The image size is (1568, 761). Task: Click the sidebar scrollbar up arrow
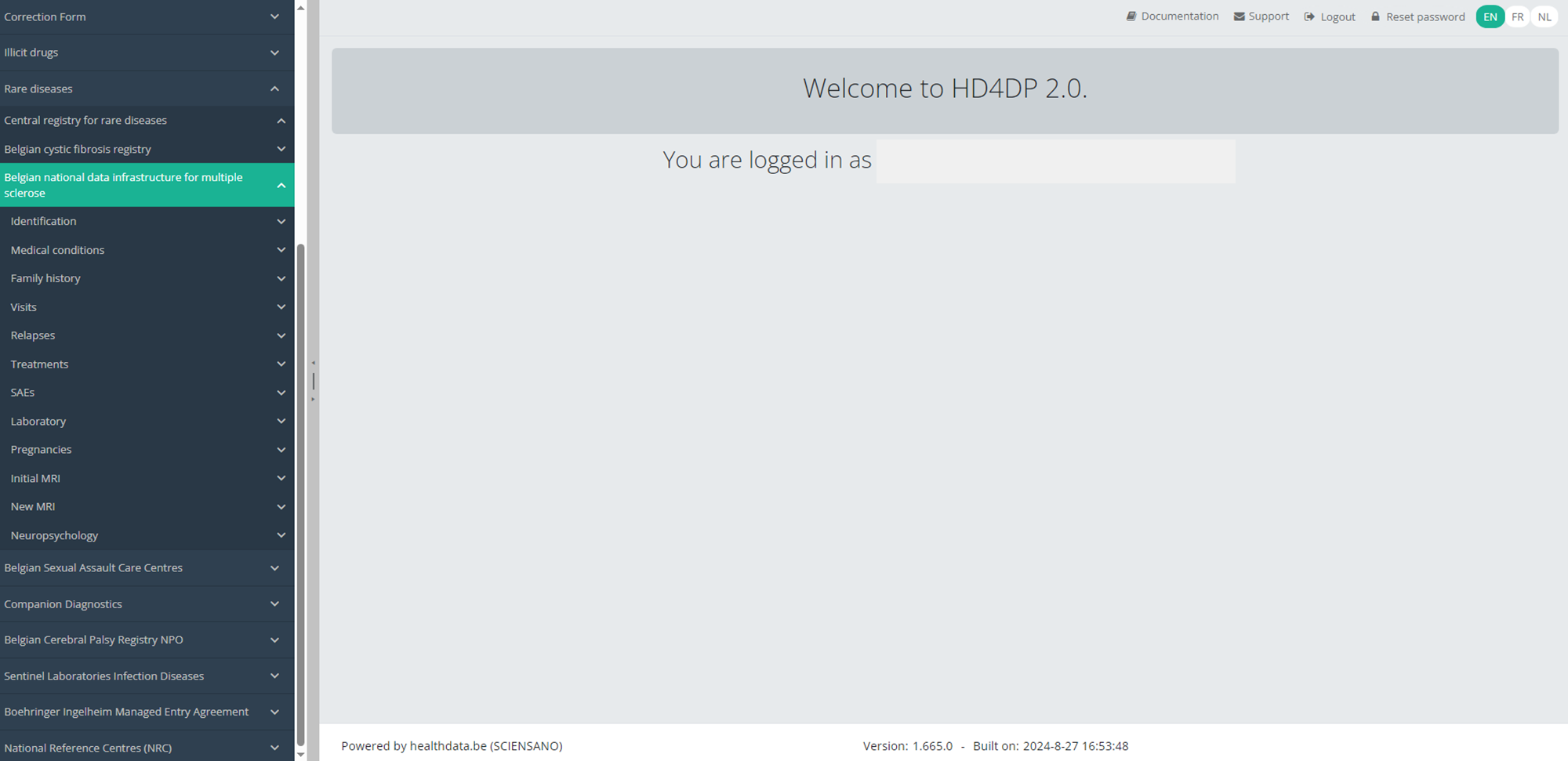[x=300, y=8]
